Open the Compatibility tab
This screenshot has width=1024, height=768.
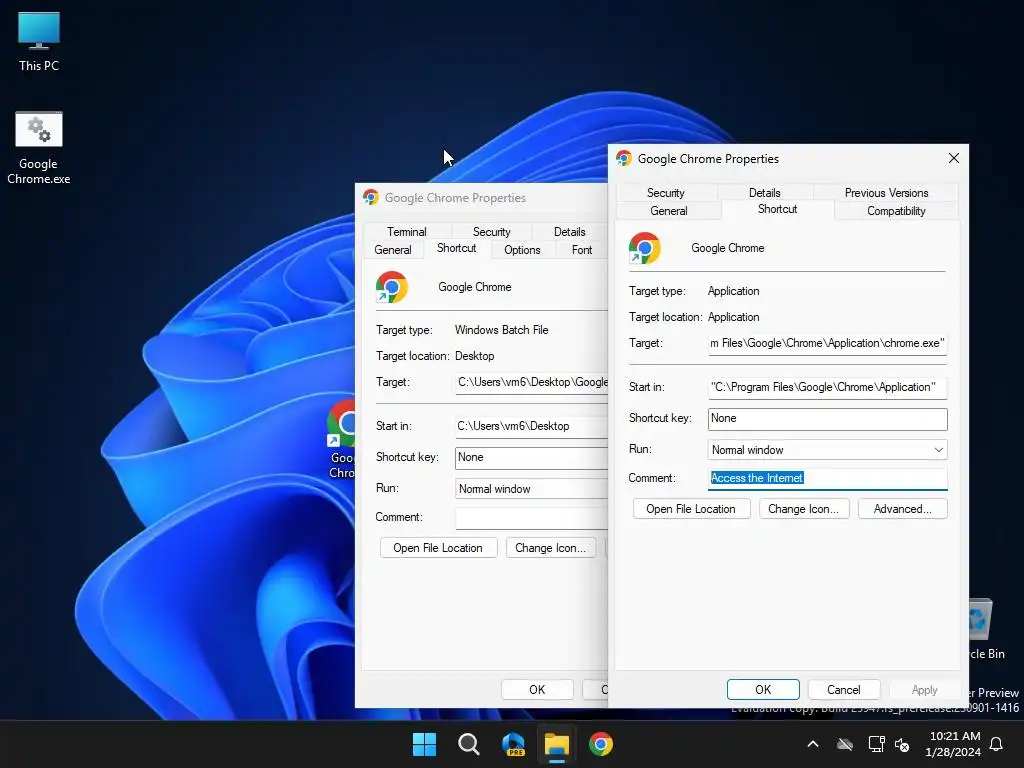click(x=896, y=211)
